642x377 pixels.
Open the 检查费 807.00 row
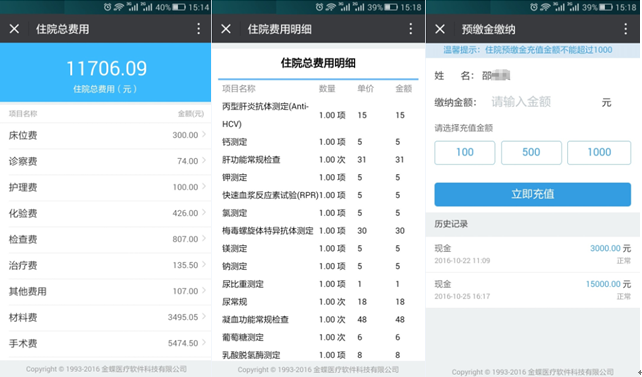106,239
